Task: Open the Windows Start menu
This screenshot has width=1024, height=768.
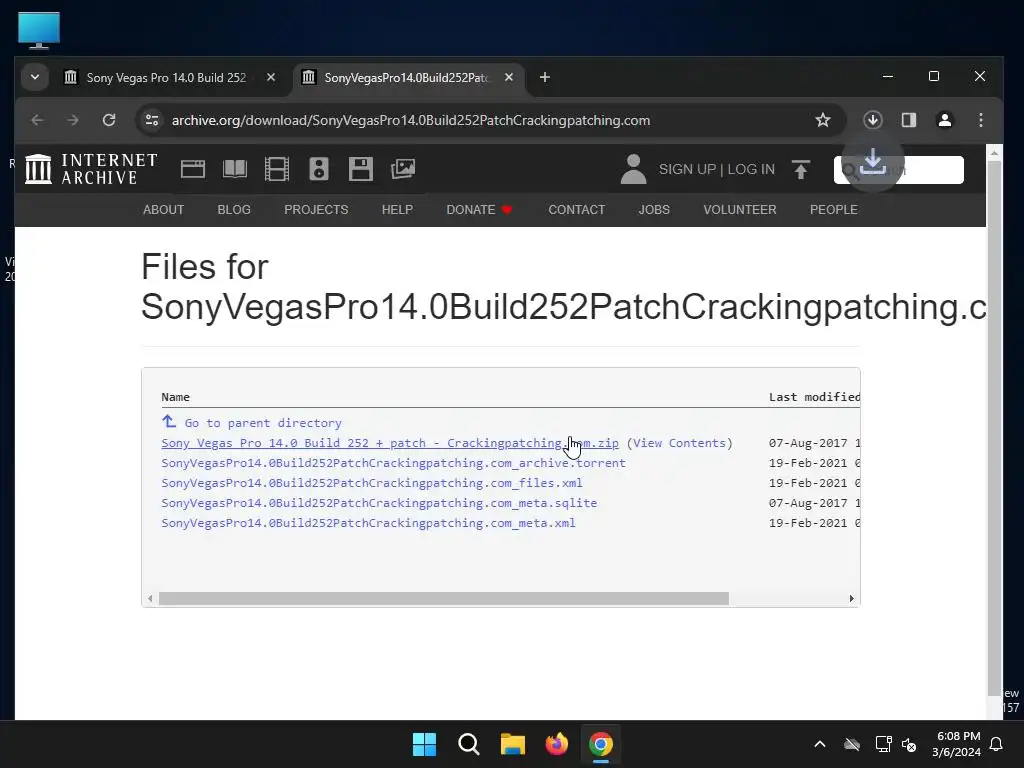Action: click(424, 744)
